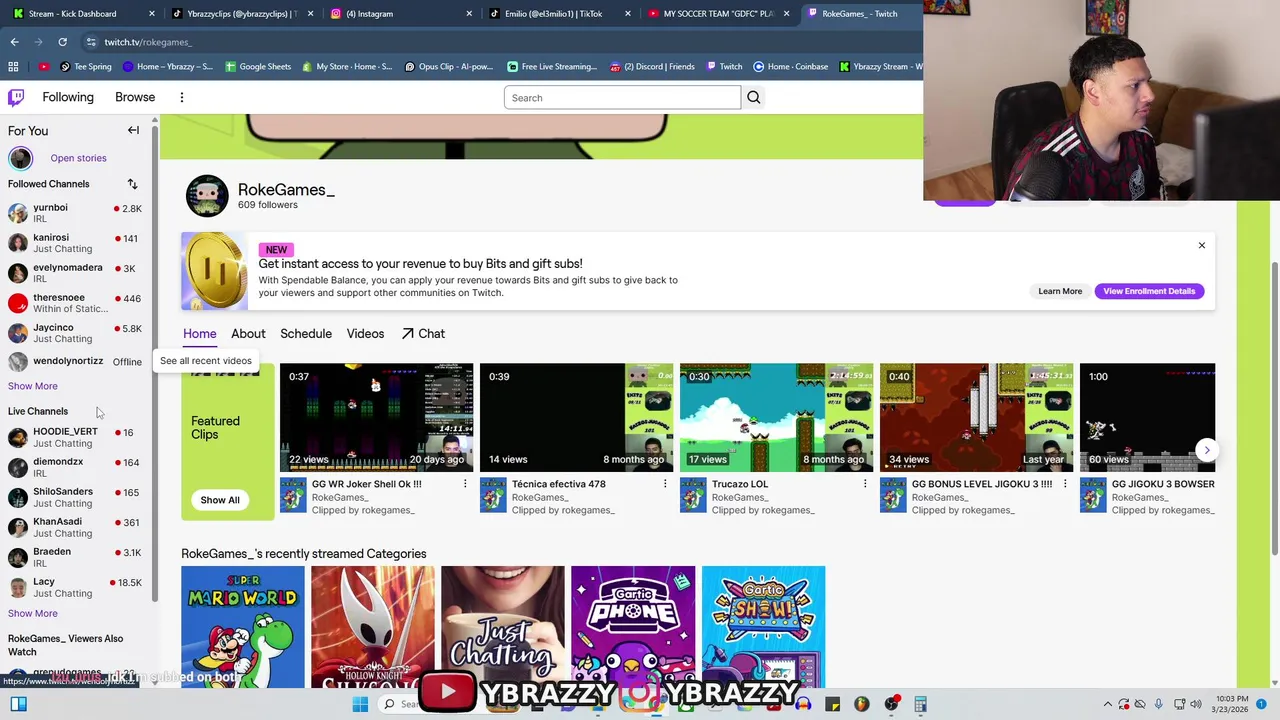Switch to the Home channel tab
Image resolution: width=1280 pixels, height=720 pixels.
(x=199, y=334)
